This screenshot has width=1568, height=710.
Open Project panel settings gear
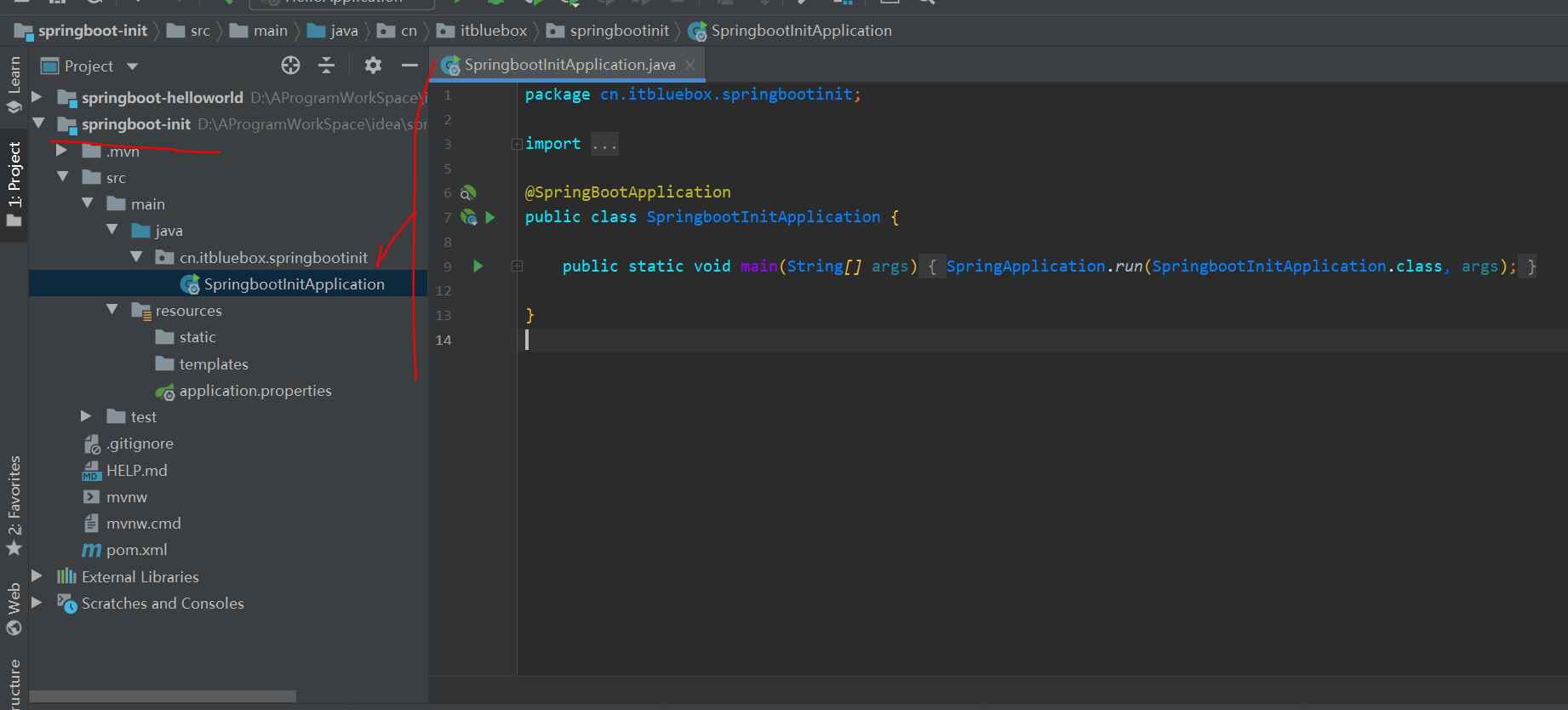[373, 66]
